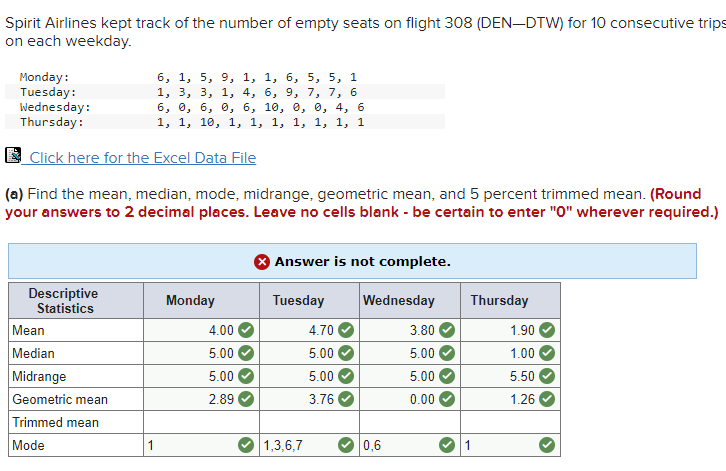
Task: Click the red error X icon
Action: (x=262, y=262)
